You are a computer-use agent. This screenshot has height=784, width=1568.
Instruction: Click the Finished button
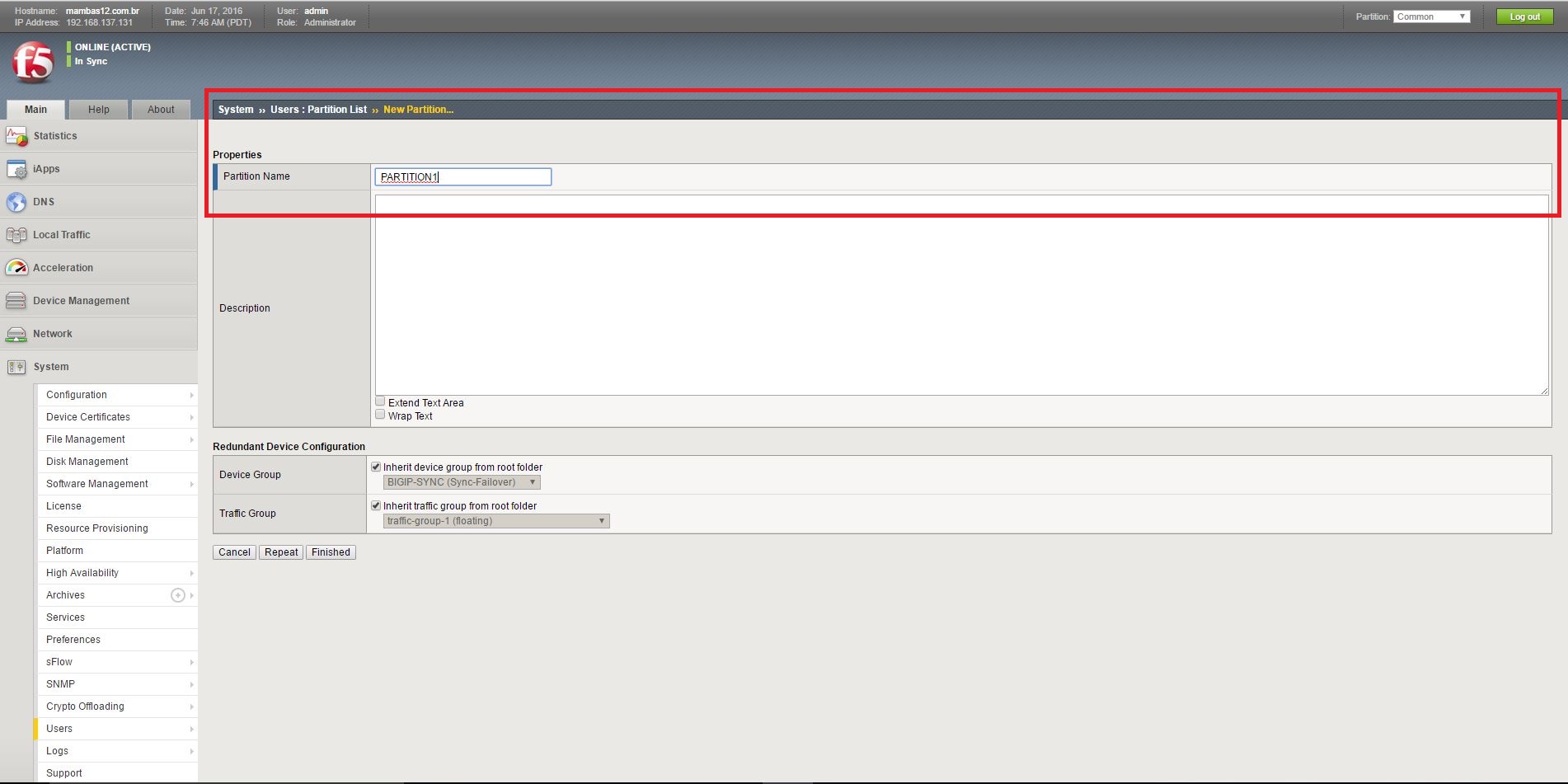coord(331,552)
